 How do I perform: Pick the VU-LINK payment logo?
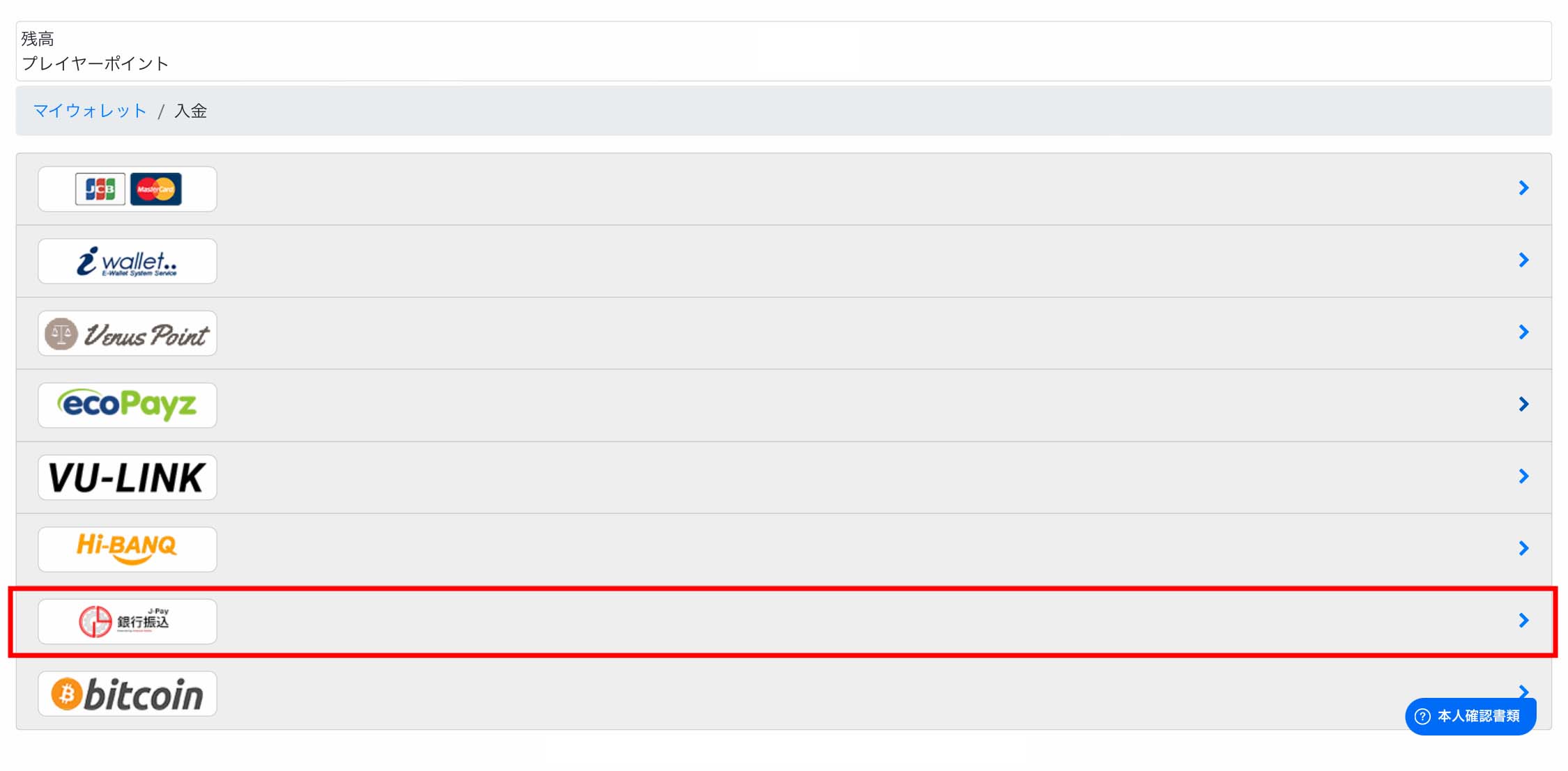(x=128, y=477)
